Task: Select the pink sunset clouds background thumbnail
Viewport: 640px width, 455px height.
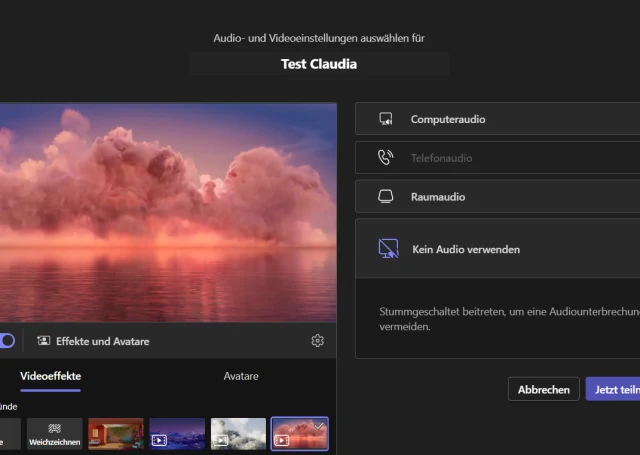Action: (299, 434)
